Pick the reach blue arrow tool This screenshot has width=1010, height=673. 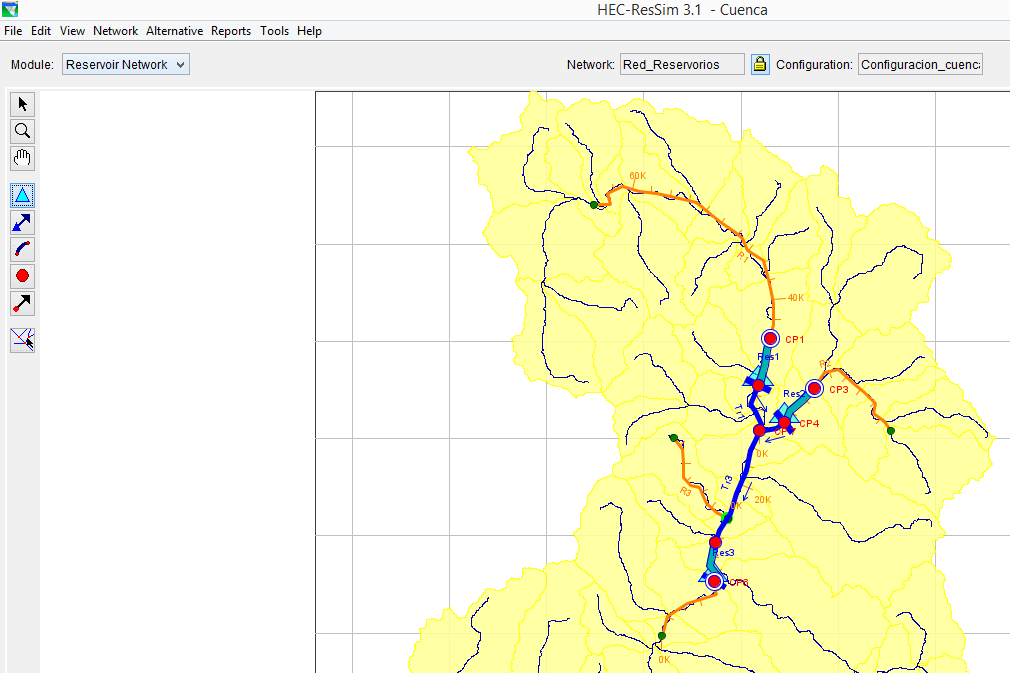tap(23, 222)
